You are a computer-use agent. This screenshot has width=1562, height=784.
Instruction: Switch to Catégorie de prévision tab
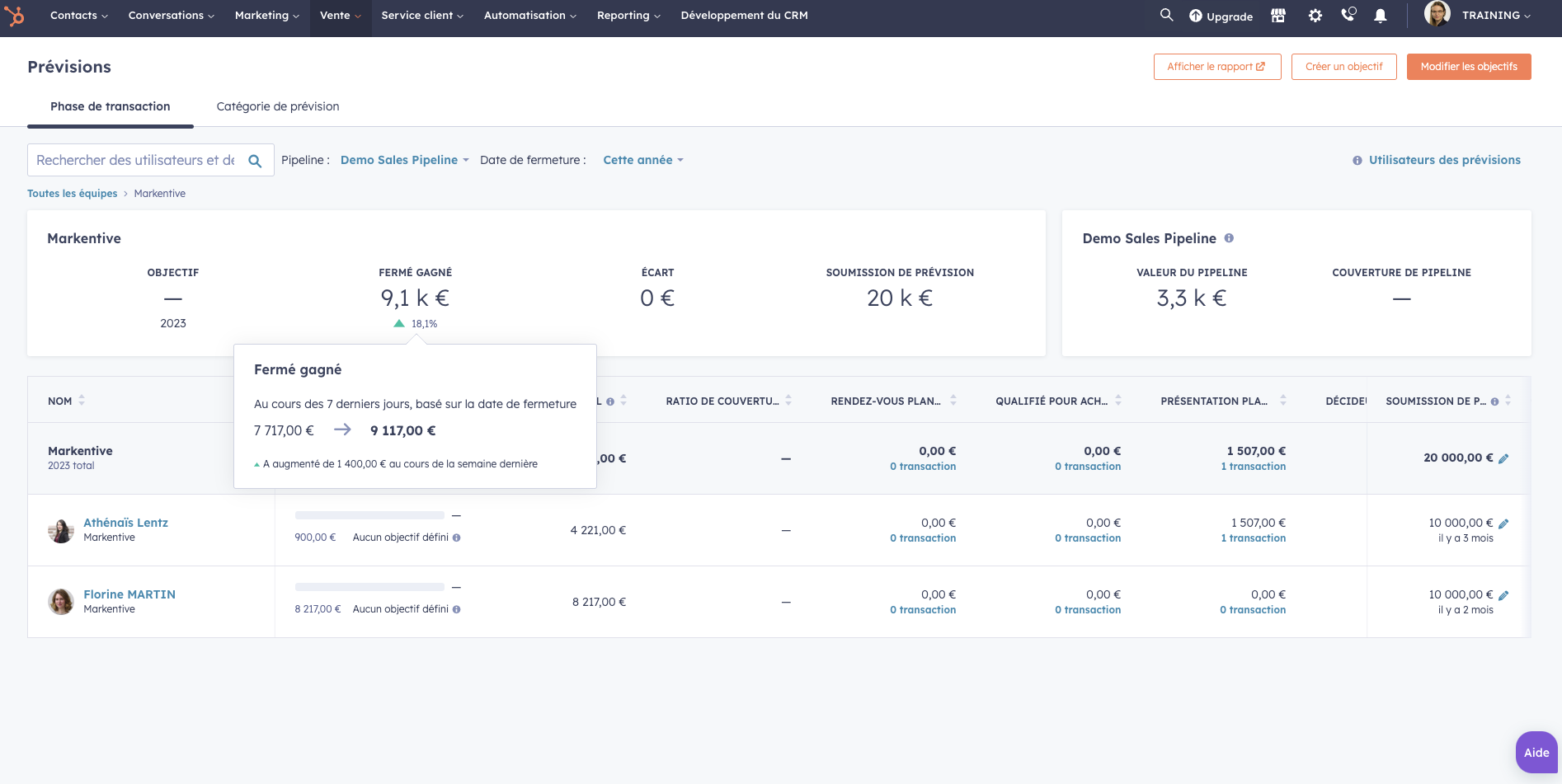278,106
